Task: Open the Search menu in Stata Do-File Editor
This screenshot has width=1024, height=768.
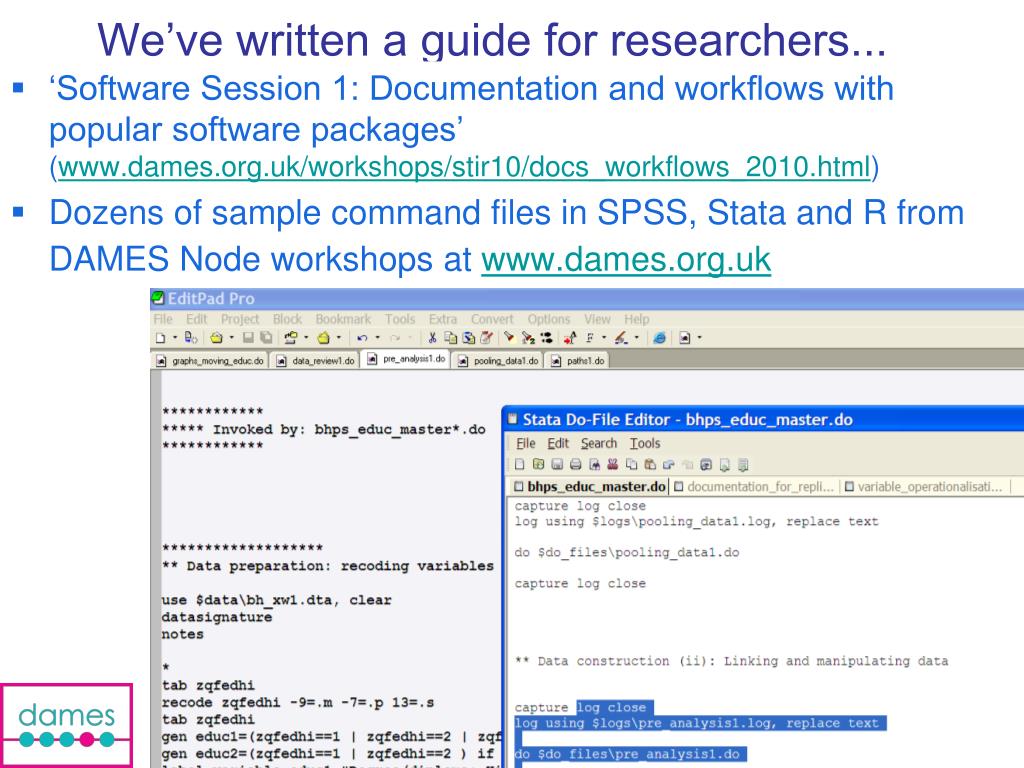Action: point(599,443)
